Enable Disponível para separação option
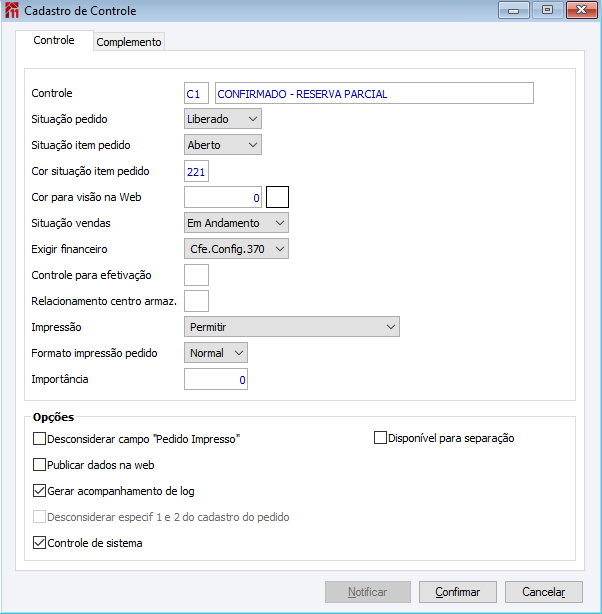The image size is (602, 614). point(380,438)
